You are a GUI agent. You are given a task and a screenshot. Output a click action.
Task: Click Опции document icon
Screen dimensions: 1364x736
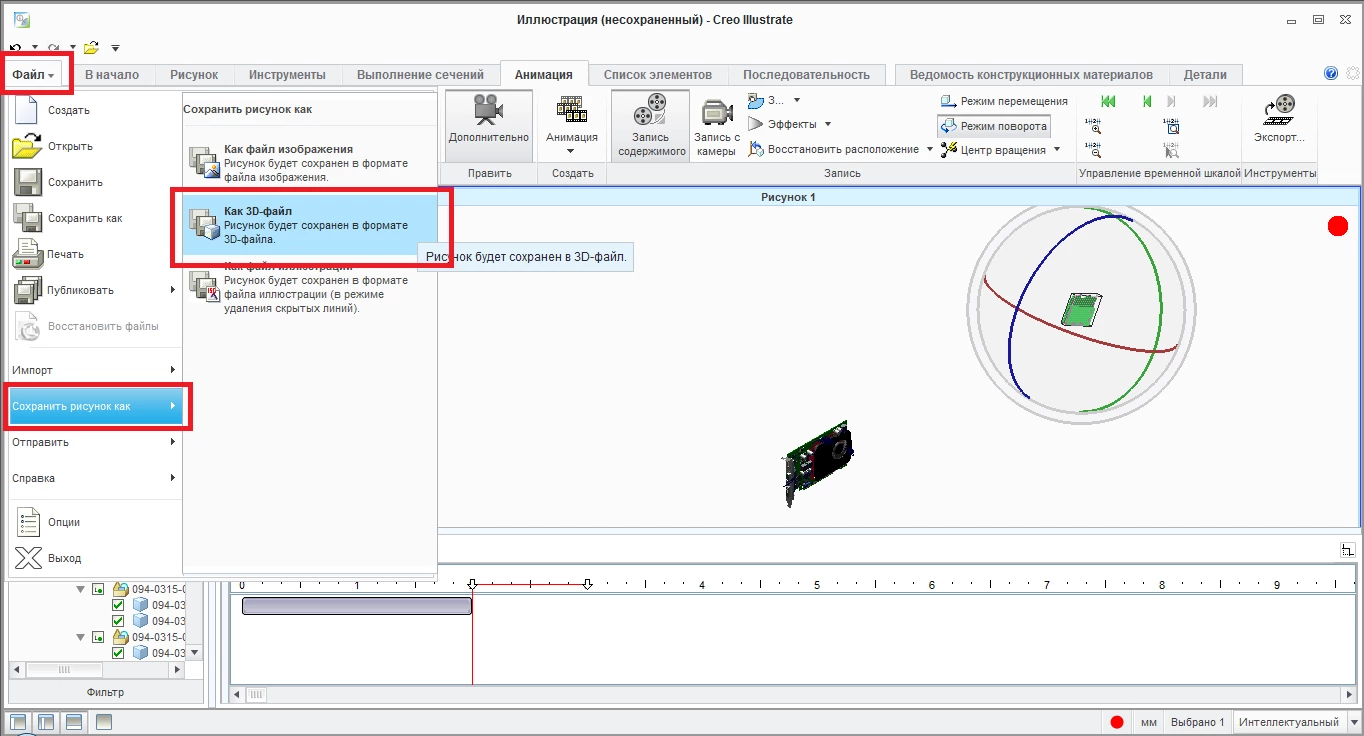[x=27, y=522]
